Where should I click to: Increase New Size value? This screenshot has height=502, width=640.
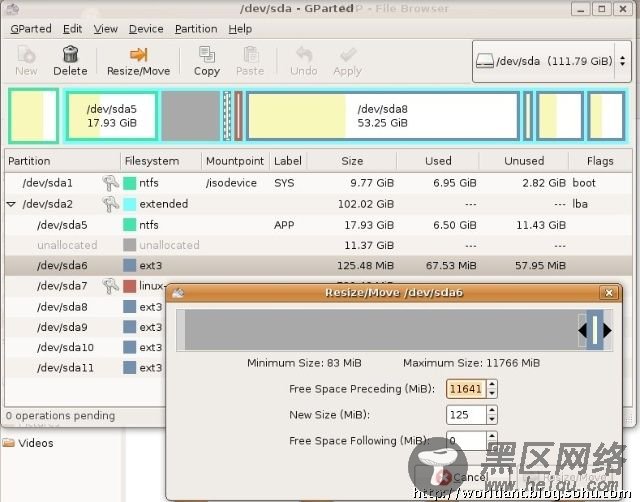tap(492, 410)
